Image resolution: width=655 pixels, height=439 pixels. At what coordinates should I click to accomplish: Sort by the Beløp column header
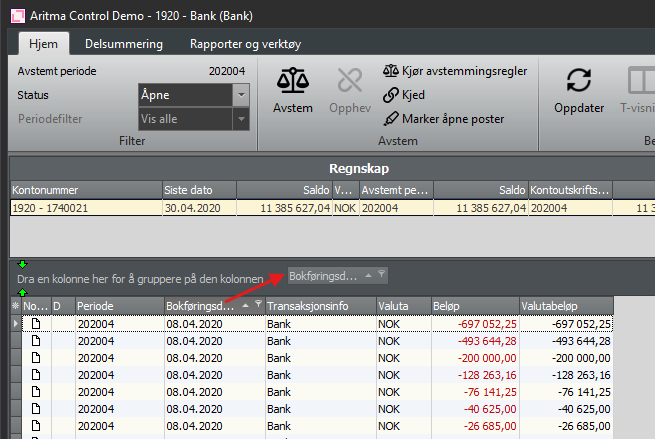pos(473,305)
